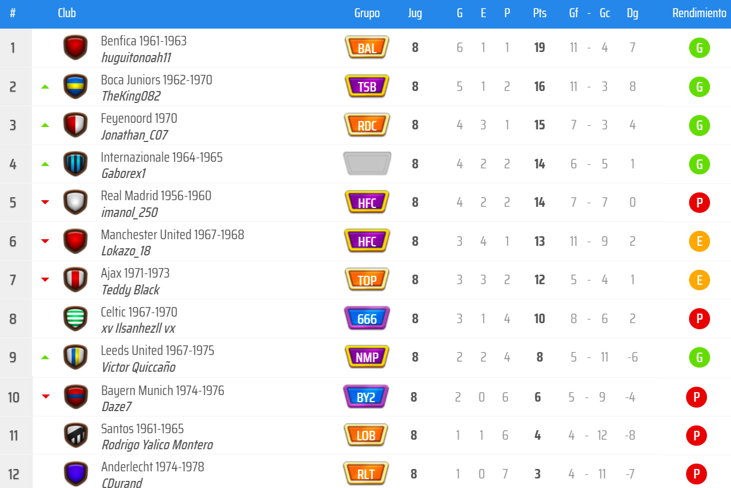The height and width of the screenshot is (488, 731).
Task: Open Ajax 1971-1973 club page
Action: tap(135, 273)
